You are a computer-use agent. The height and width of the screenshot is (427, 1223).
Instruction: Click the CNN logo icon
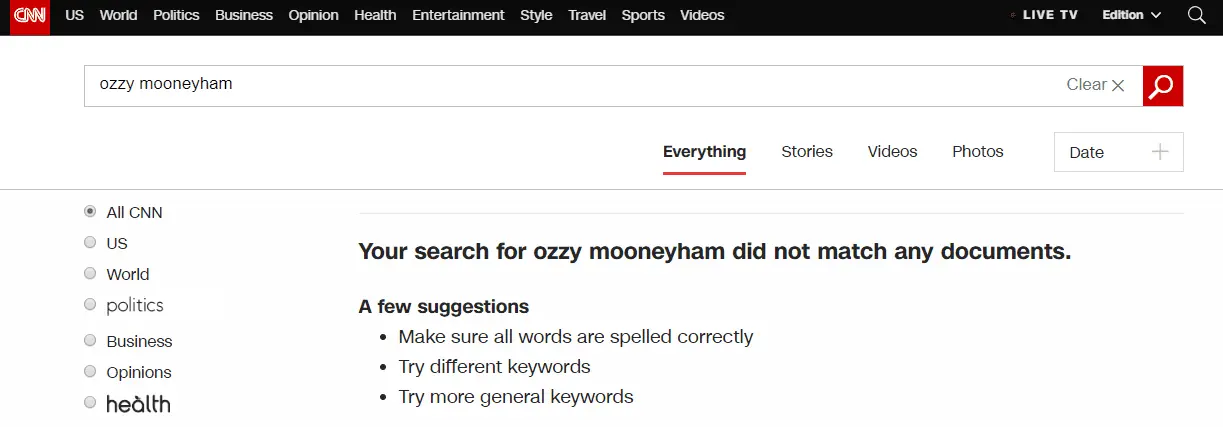pyautogui.click(x=30, y=16)
